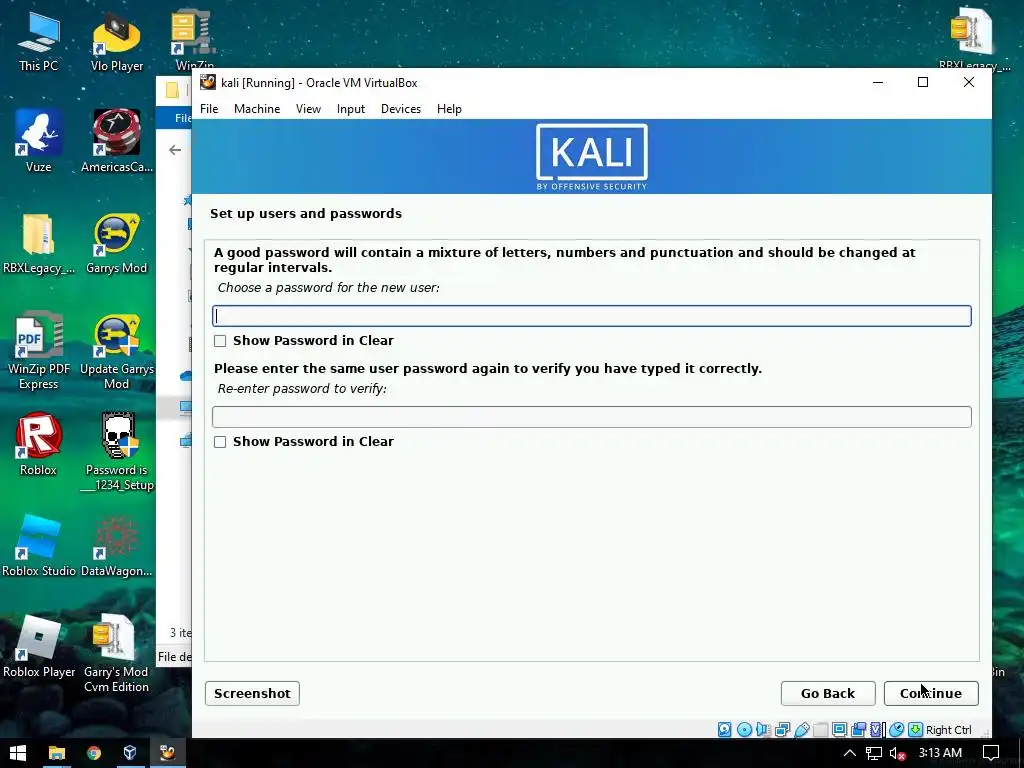
Task: Open the Help menu
Action: point(449,109)
